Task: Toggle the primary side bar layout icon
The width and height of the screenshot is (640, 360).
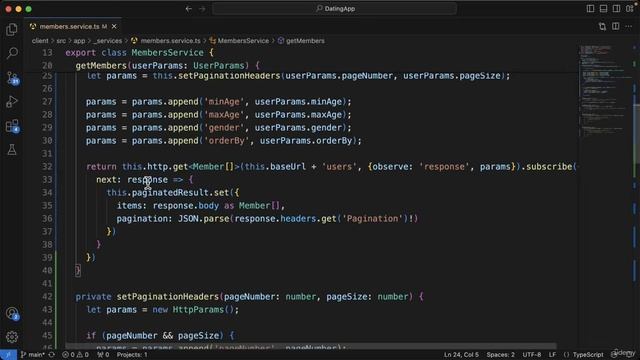Action: point(590,9)
